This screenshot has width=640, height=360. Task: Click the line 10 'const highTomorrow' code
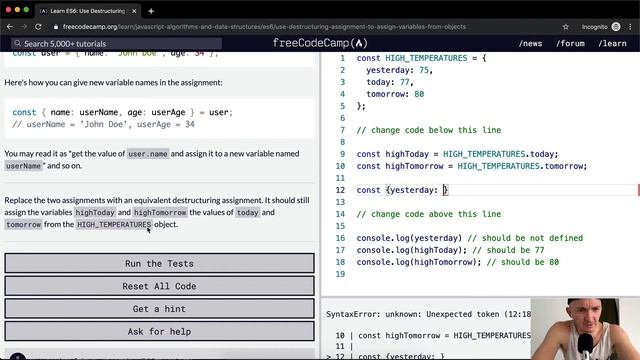(471, 166)
